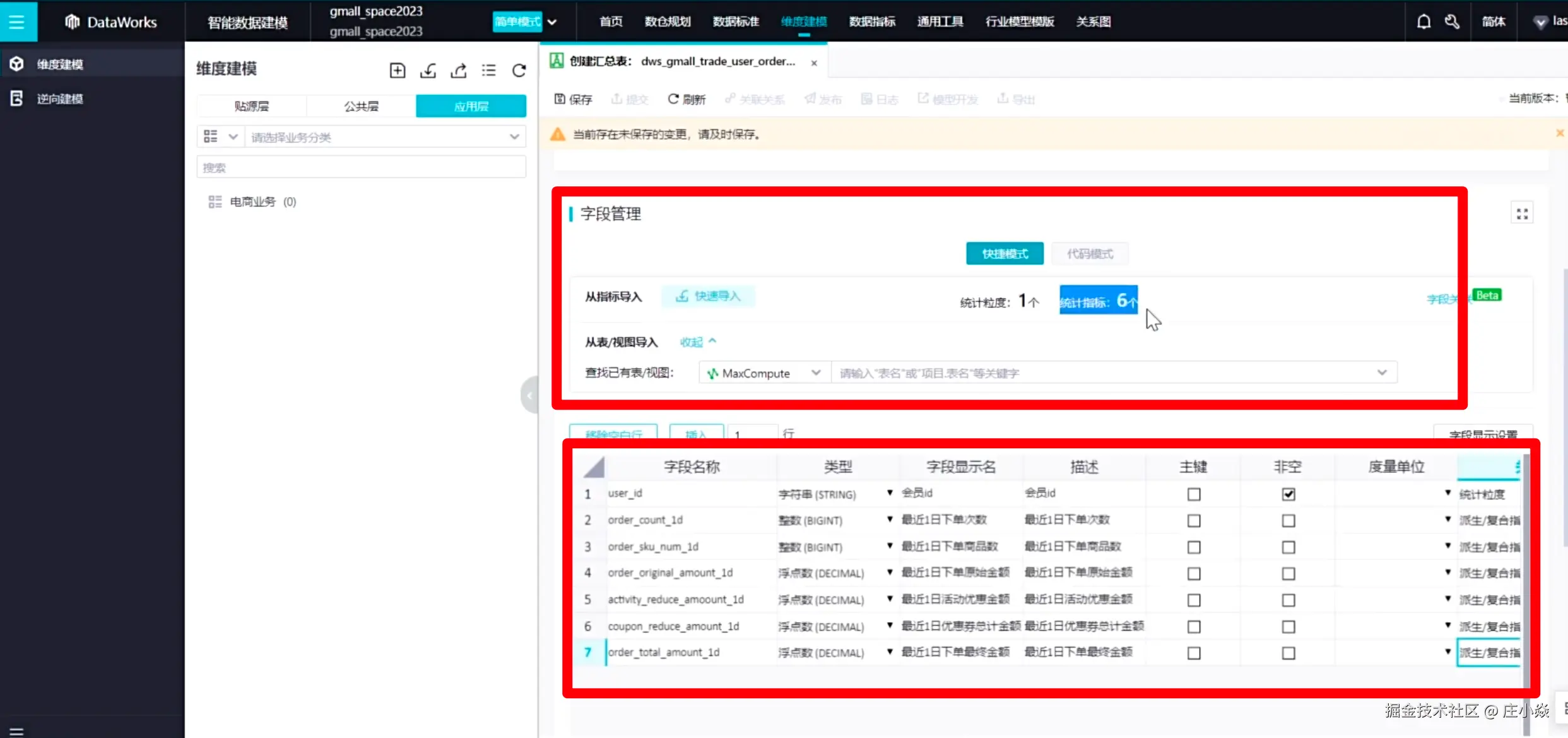Switch to 代码模式 button

tap(1089, 254)
